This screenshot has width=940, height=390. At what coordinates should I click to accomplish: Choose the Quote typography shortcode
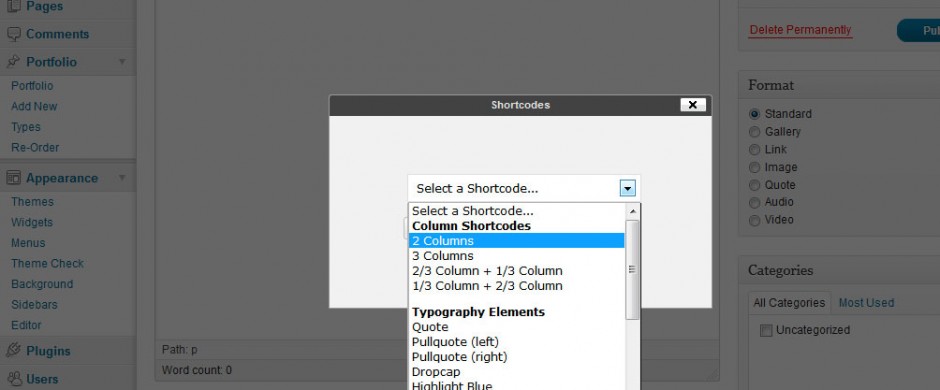click(x=516, y=327)
